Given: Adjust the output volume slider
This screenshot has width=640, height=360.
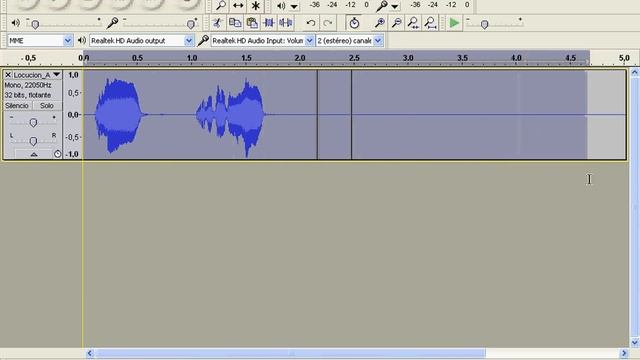Looking at the screenshot, I should click(x=35, y=25).
